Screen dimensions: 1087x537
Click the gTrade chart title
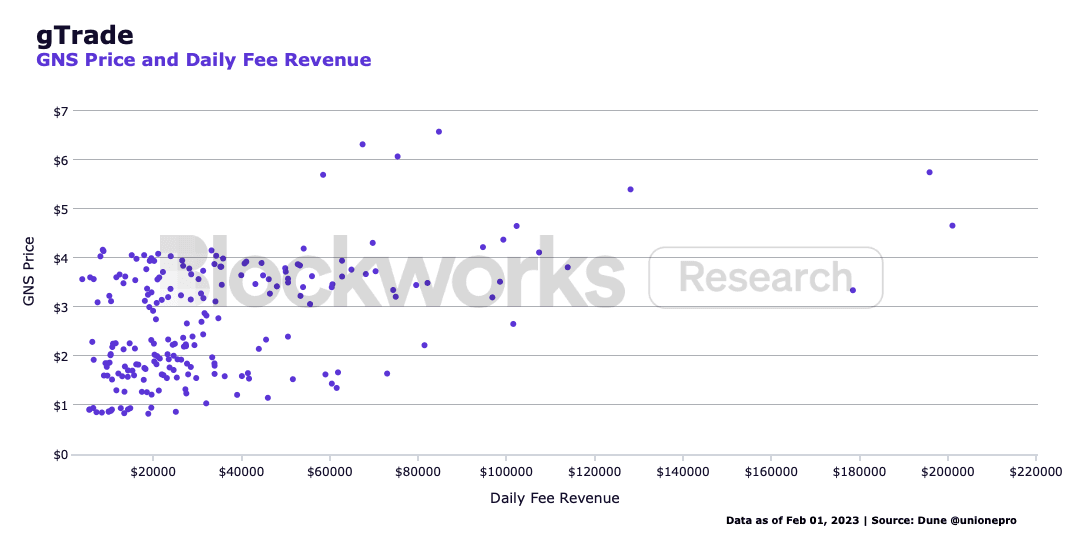85,35
